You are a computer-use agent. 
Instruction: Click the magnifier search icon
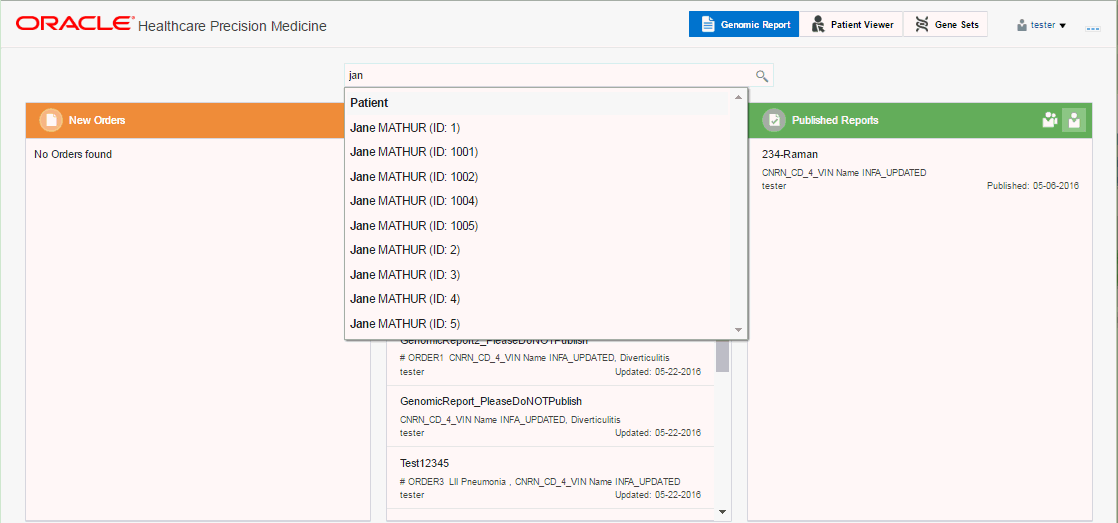pos(761,76)
